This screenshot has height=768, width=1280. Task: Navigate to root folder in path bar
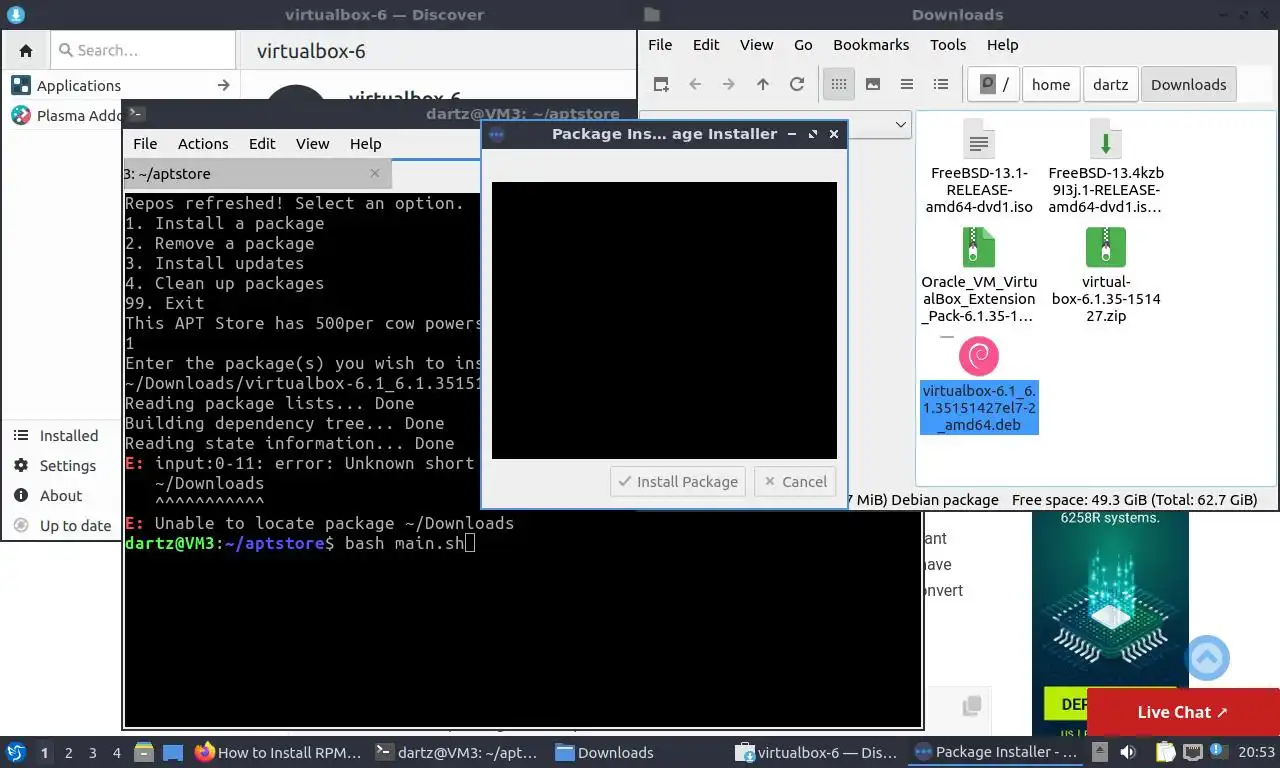click(994, 85)
